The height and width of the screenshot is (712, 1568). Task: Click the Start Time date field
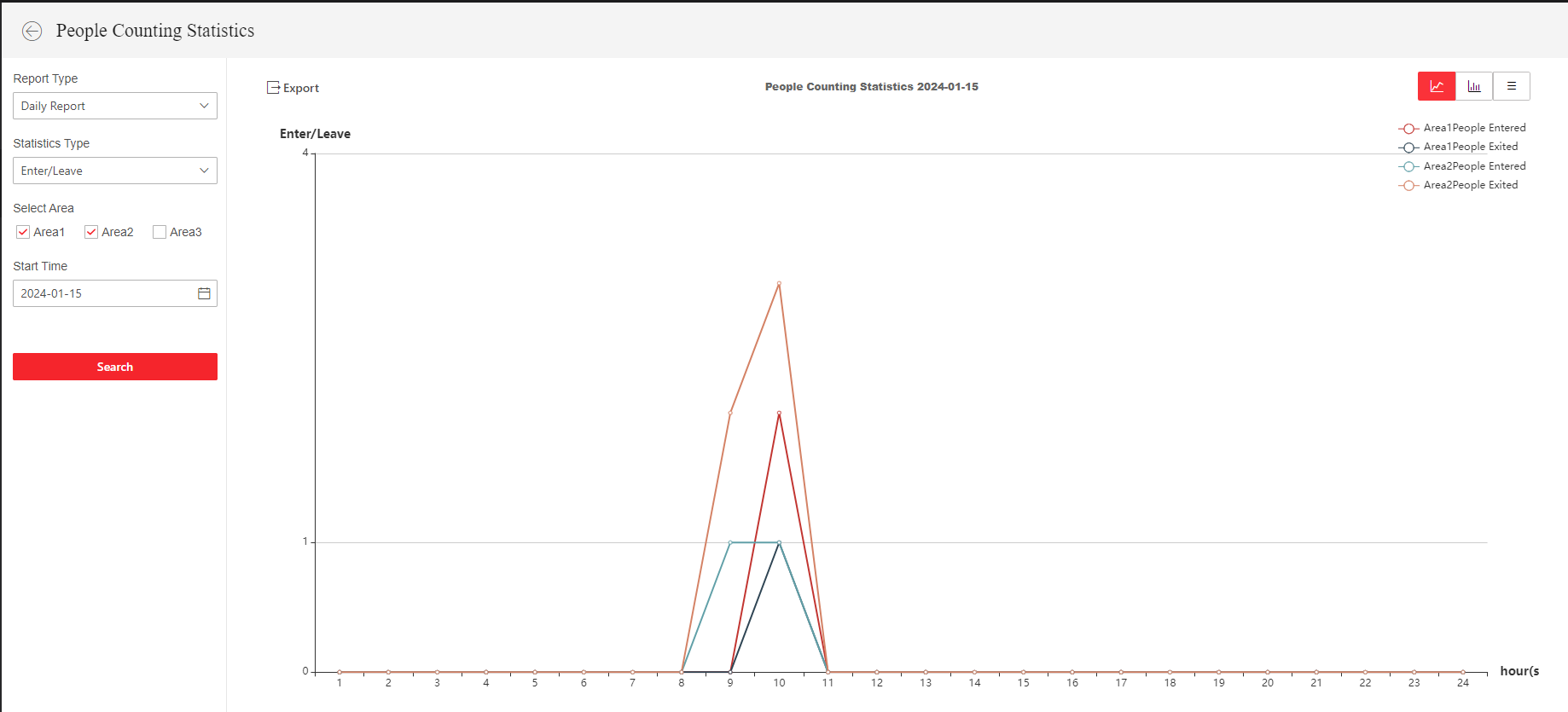102,293
